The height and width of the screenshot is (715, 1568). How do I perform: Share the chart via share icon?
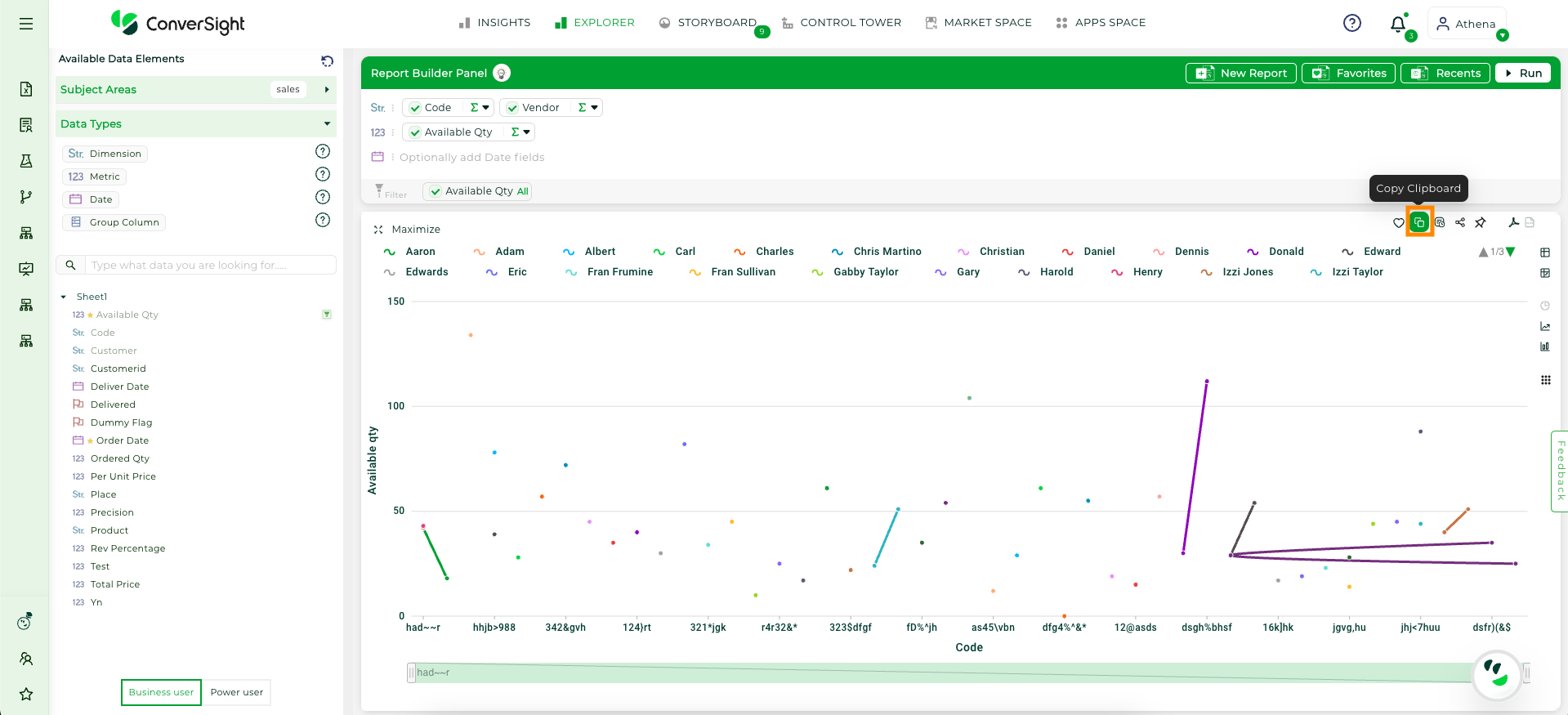point(1460,222)
